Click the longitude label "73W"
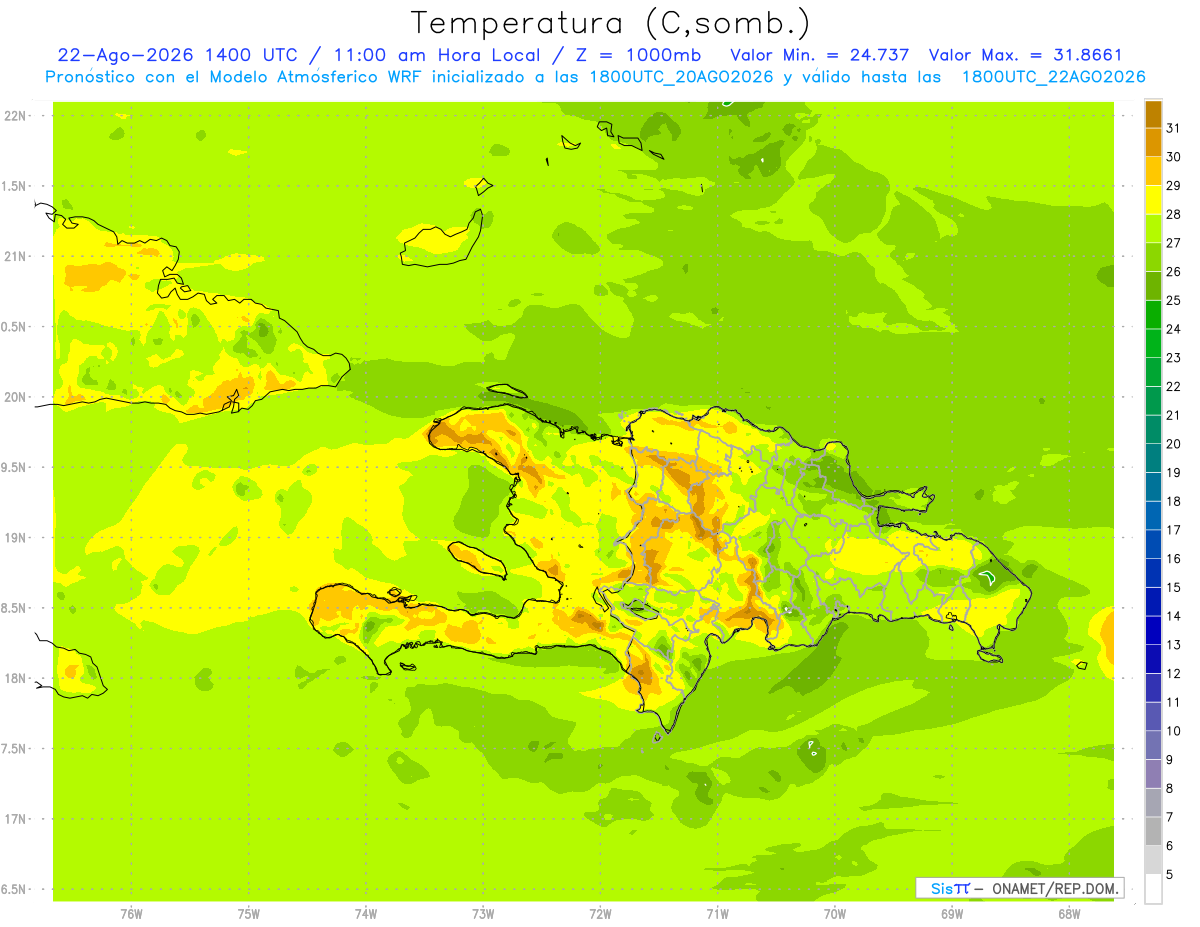This screenshot has width=1200, height=927. [x=483, y=914]
